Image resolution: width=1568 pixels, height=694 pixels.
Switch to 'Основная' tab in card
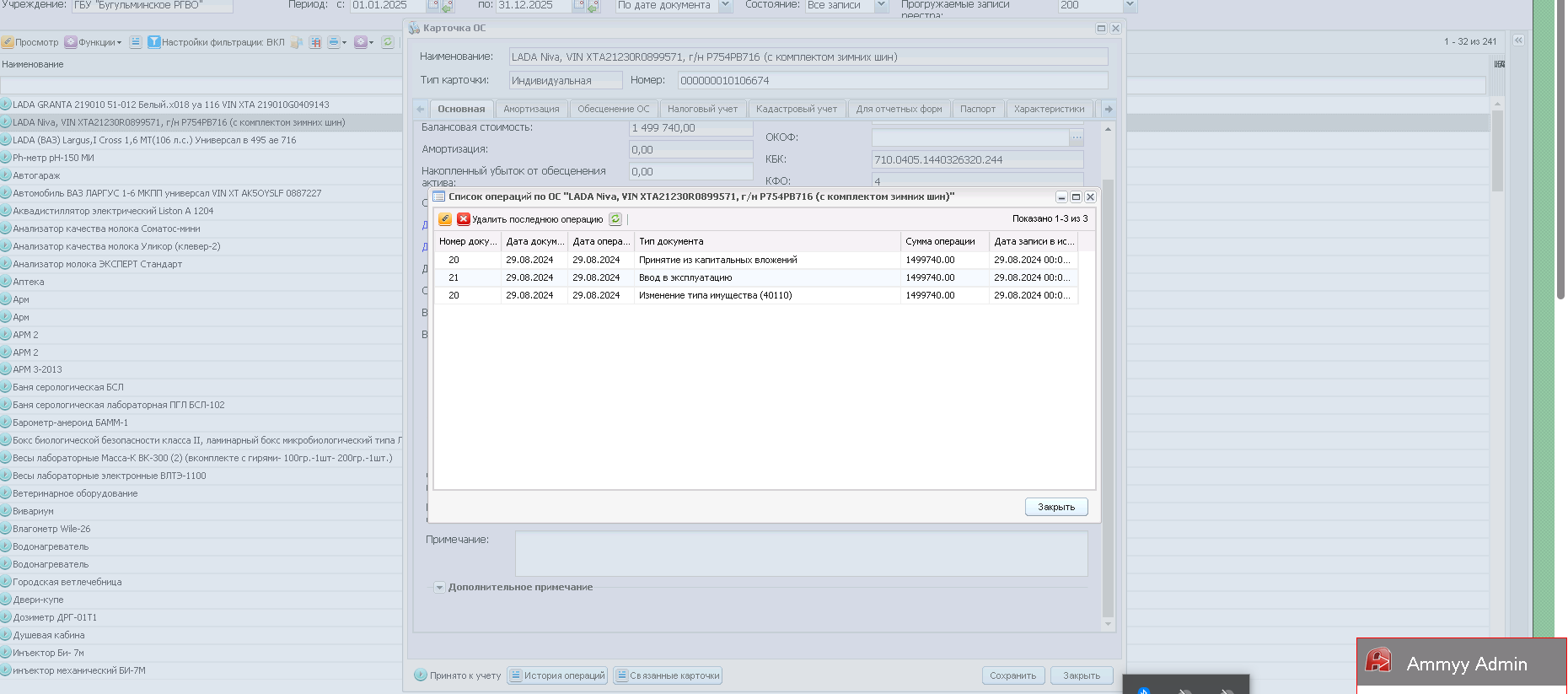(461, 109)
